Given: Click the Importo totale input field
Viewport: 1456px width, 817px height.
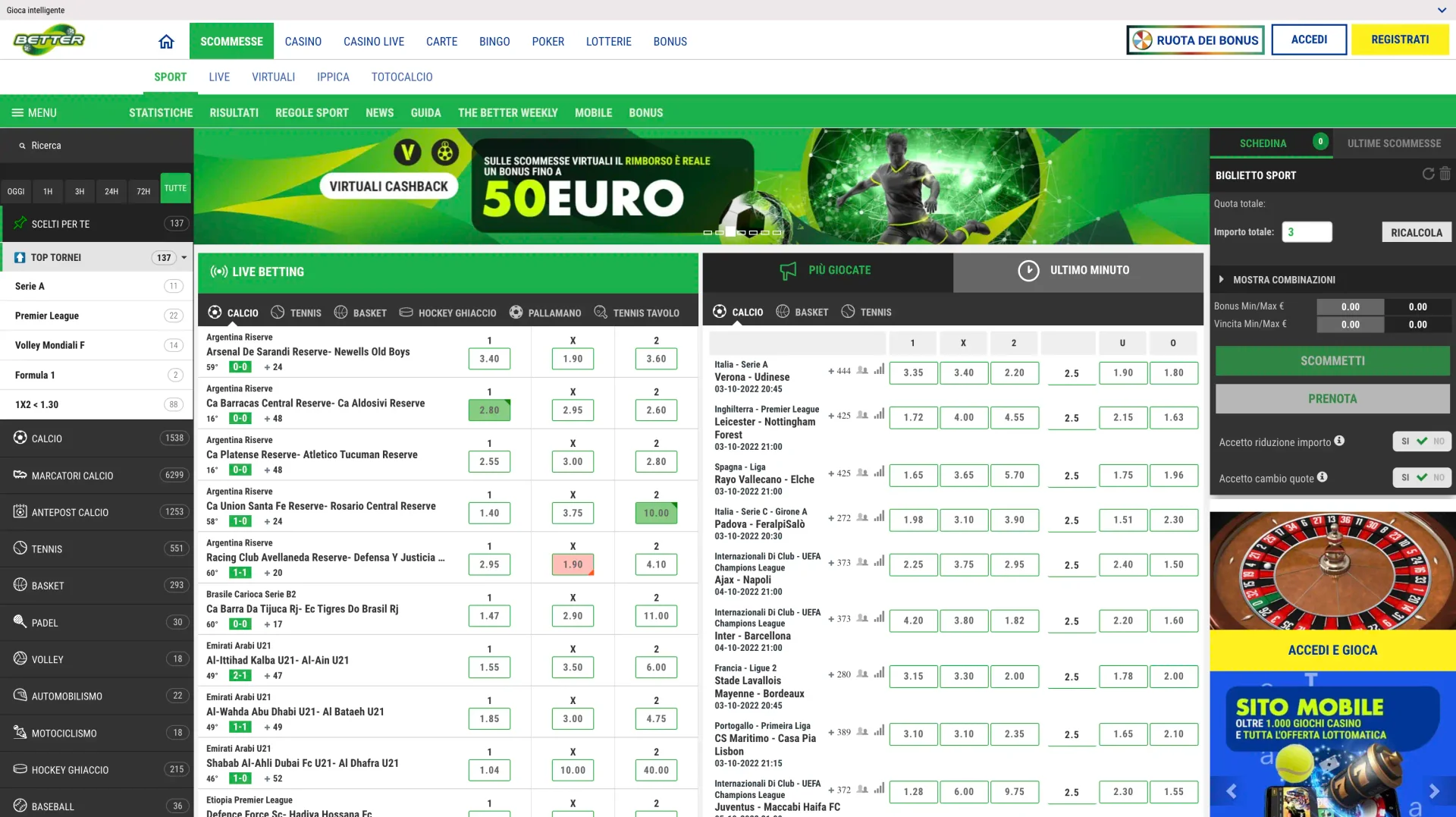Looking at the screenshot, I should [x=1307, y=232].
